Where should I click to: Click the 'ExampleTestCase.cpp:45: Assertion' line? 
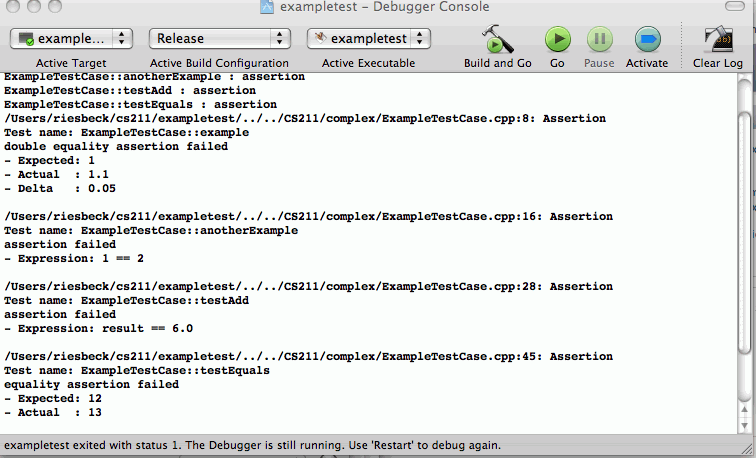pyautogui.click(x=309, y=356)
